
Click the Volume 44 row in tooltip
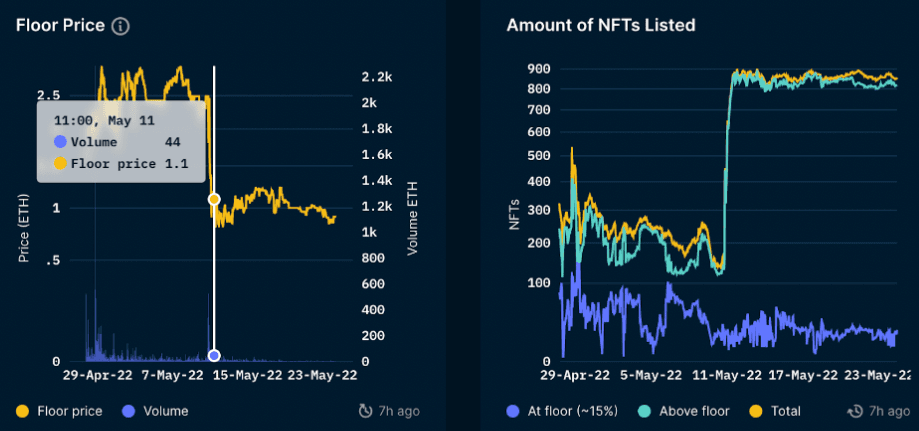click(120, 142)
